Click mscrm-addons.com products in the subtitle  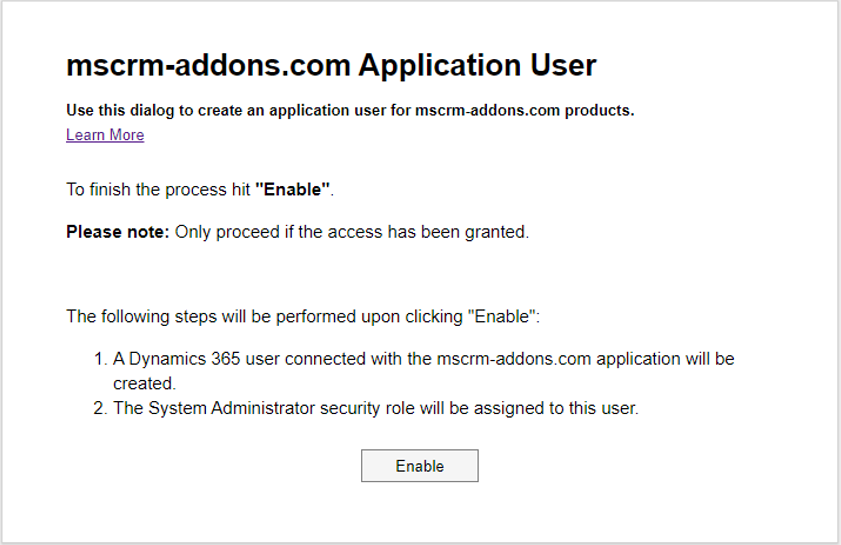(525, 111)
